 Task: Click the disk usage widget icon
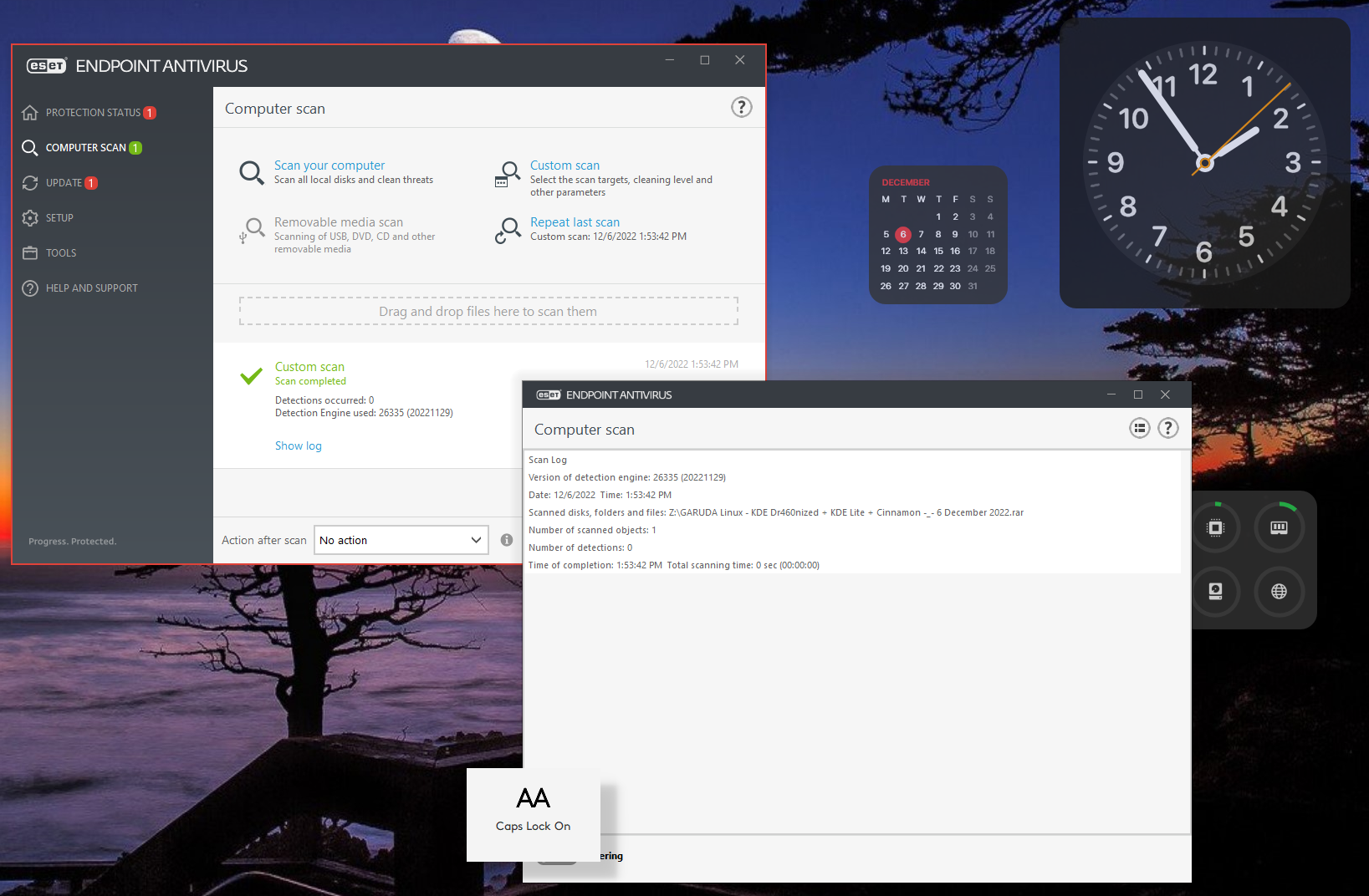(x=1215, y=592)
